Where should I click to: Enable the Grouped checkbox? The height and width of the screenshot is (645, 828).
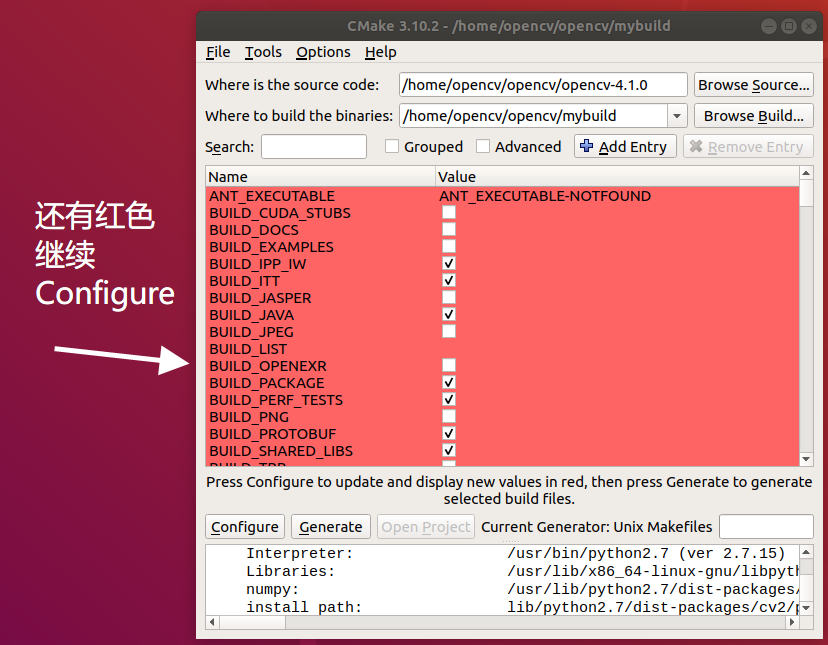[x=391, y=146]
